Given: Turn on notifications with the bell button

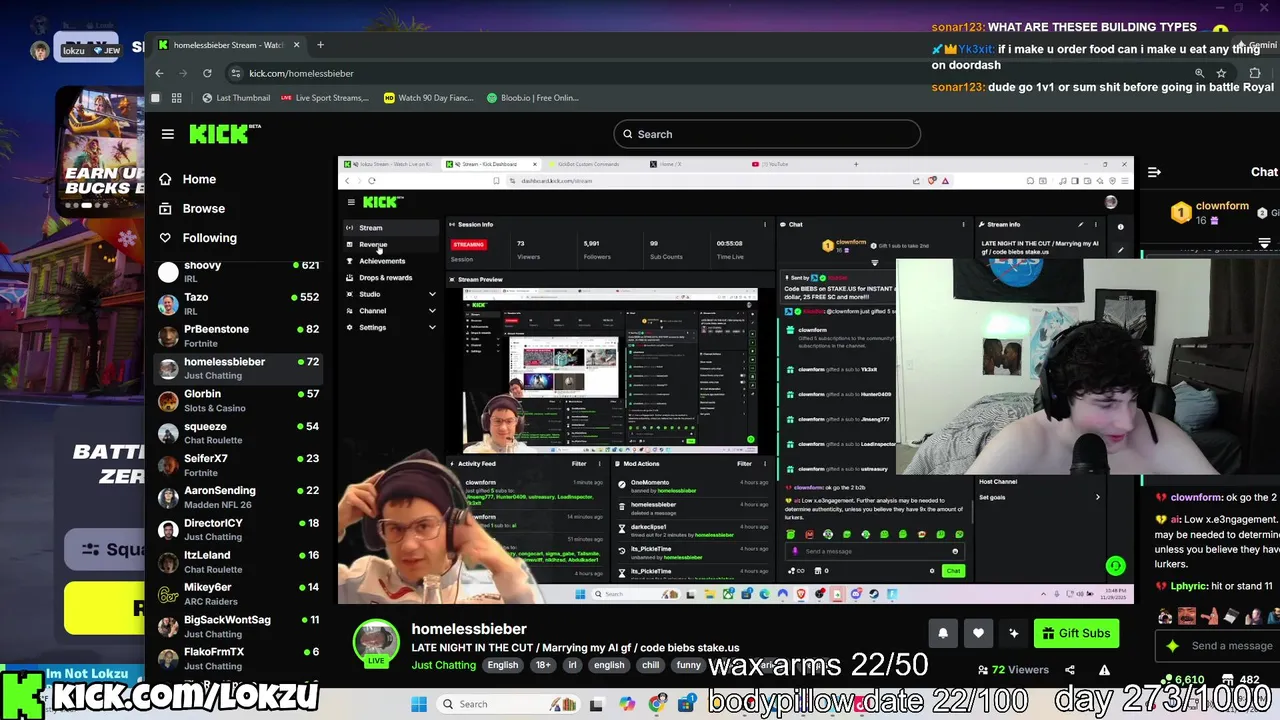Looking at the screenshot, I should pyautogui.click(x=942, y=633).
